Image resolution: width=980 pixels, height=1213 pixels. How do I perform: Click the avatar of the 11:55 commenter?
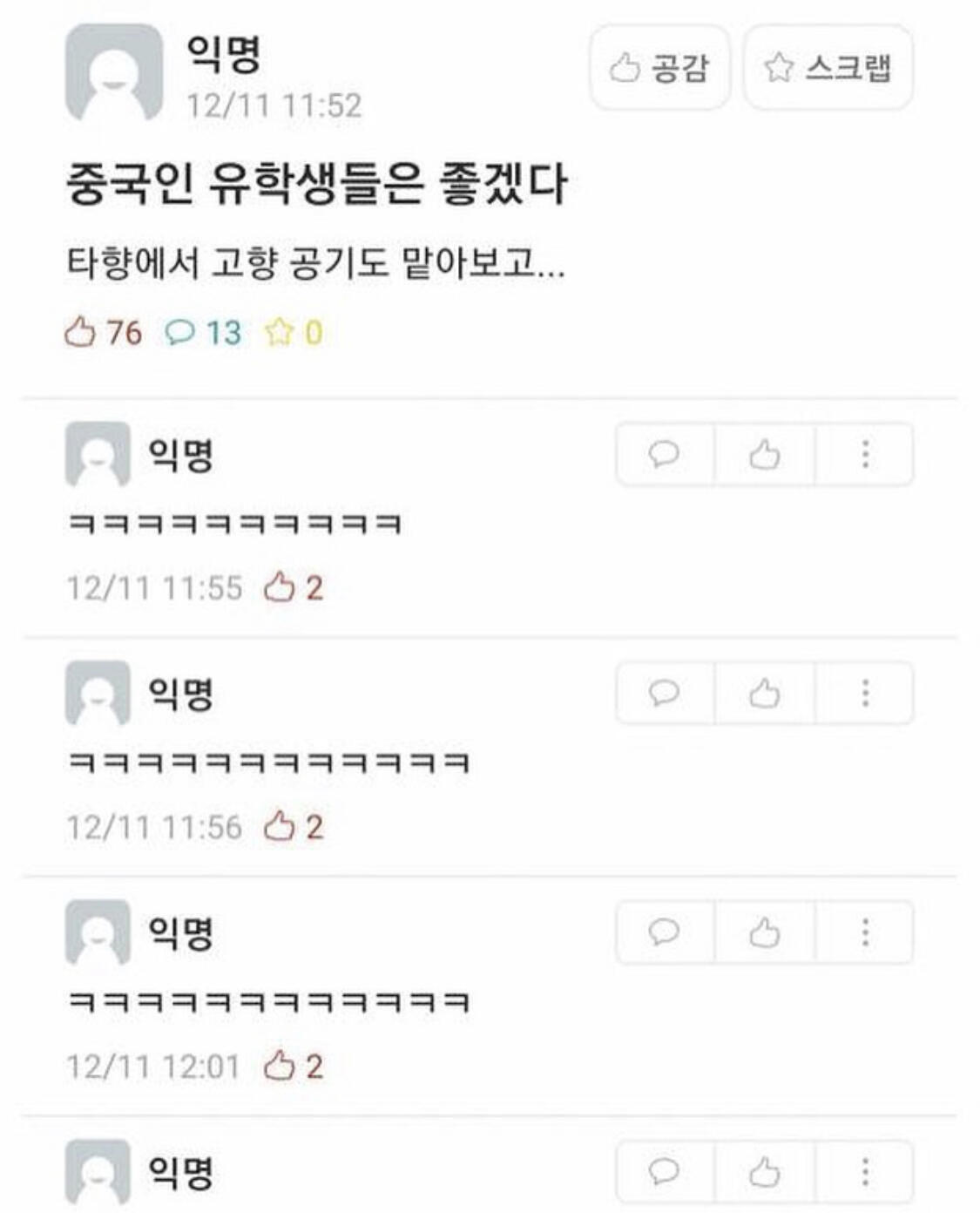pyautogui.click(x=98, y=454)
